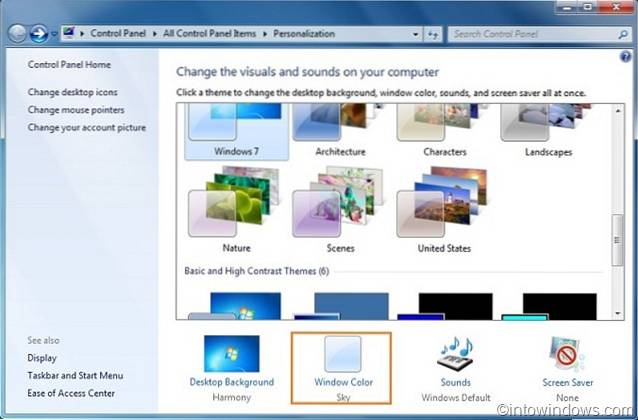Open Desktop Background settings icon
638x420 pixels.
(232, 354)
